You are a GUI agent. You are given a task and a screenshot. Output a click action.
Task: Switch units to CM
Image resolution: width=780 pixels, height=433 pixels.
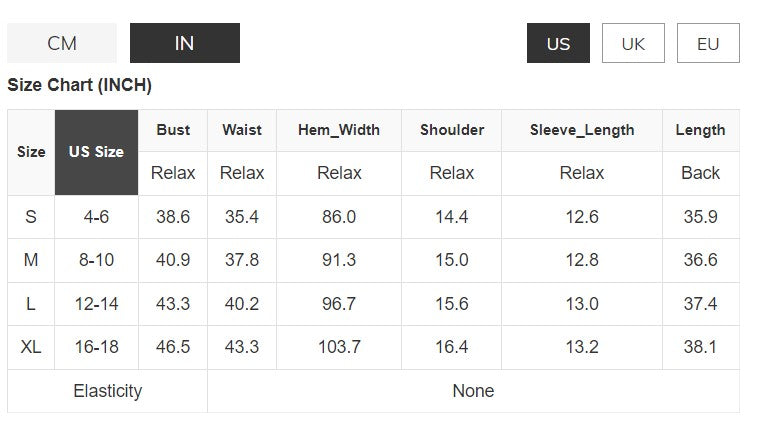pos(62,43)
